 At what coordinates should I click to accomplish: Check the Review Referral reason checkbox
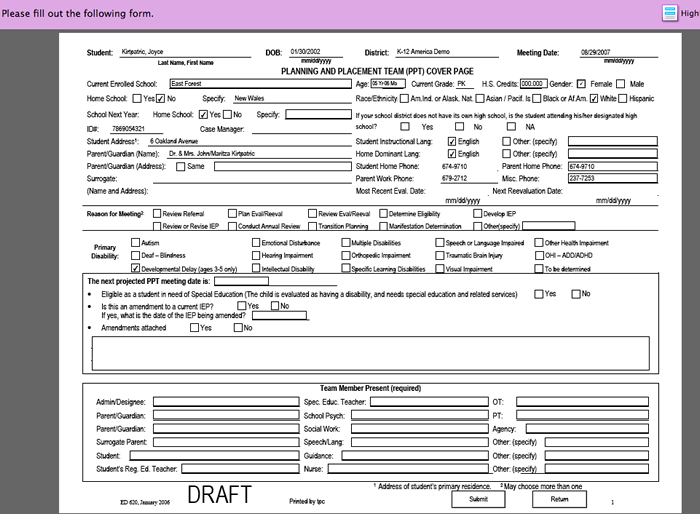(x=157, y=213)
